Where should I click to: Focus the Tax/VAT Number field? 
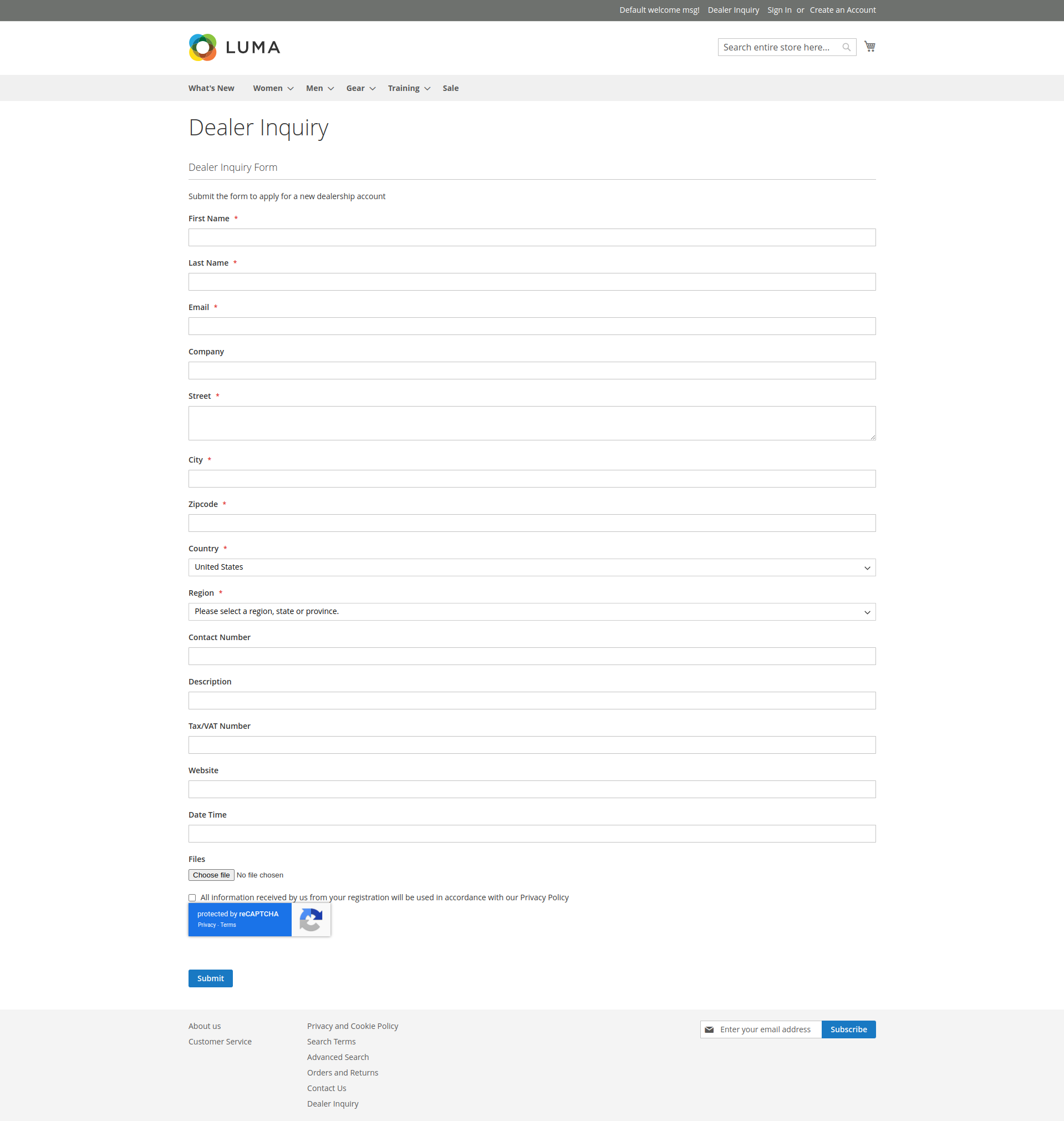click(532, 745)
